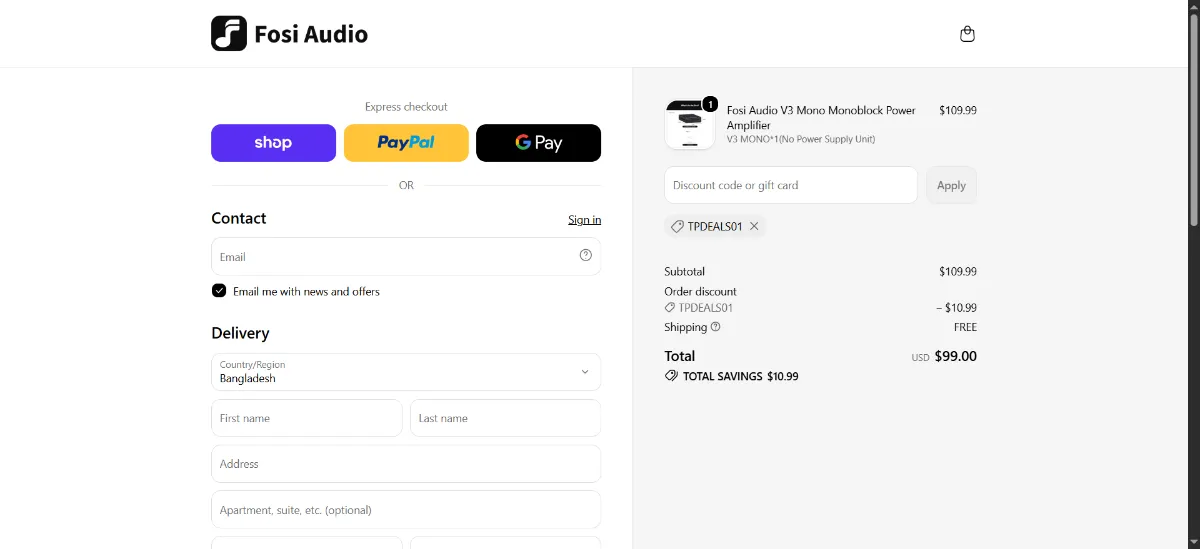Remove the TPDEALS01 discount code
The height and width of the screenshot is (549, 1200).
pyautogui.click(x=754, y=226)
